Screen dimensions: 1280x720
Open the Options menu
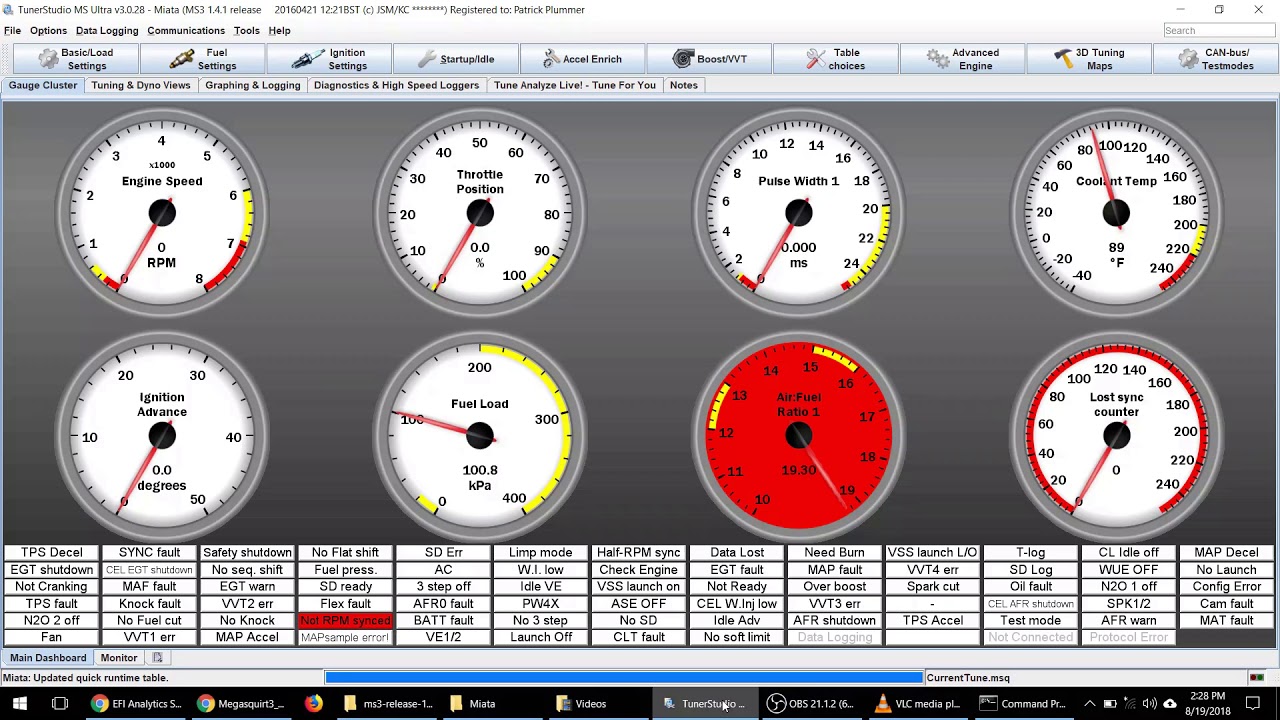point(48,31)
